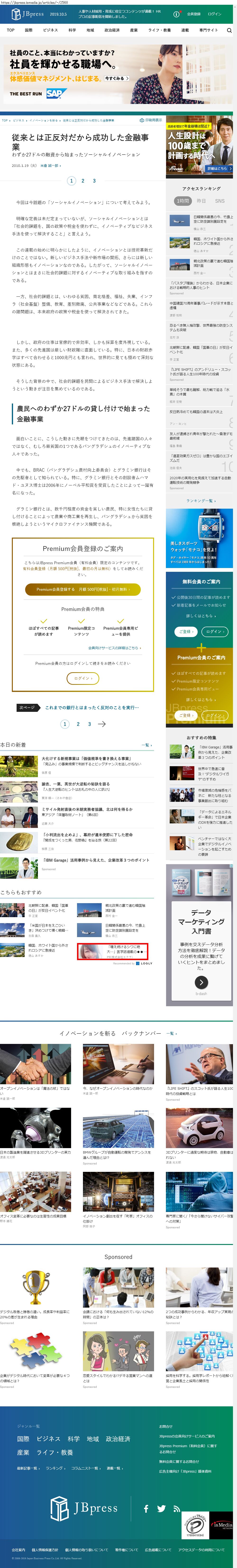Click ログイン in the top header

pyautogui.click(x=214, y=14)
